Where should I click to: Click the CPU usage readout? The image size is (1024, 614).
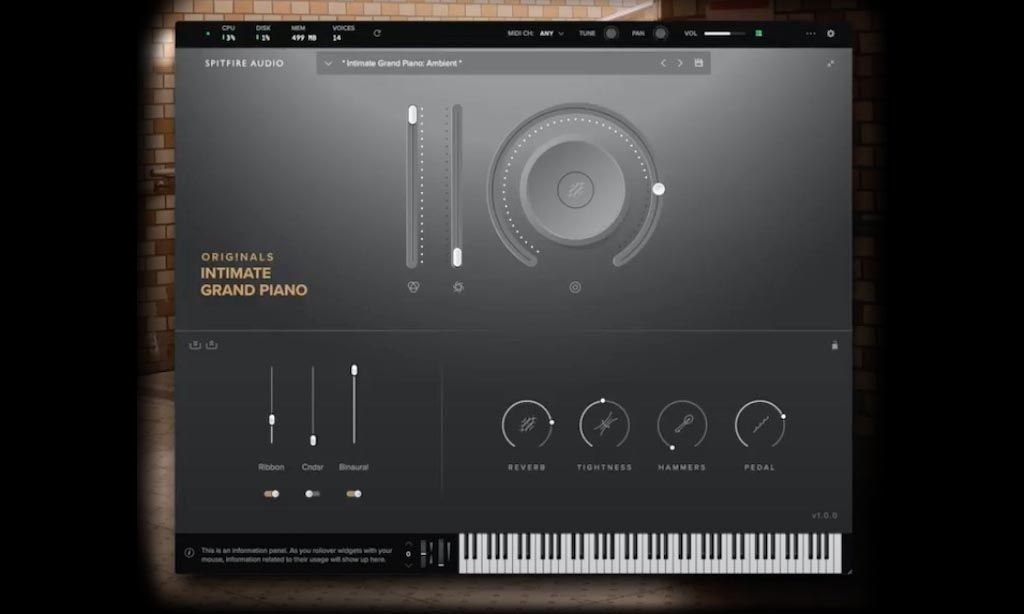click(x=228, y=33)
